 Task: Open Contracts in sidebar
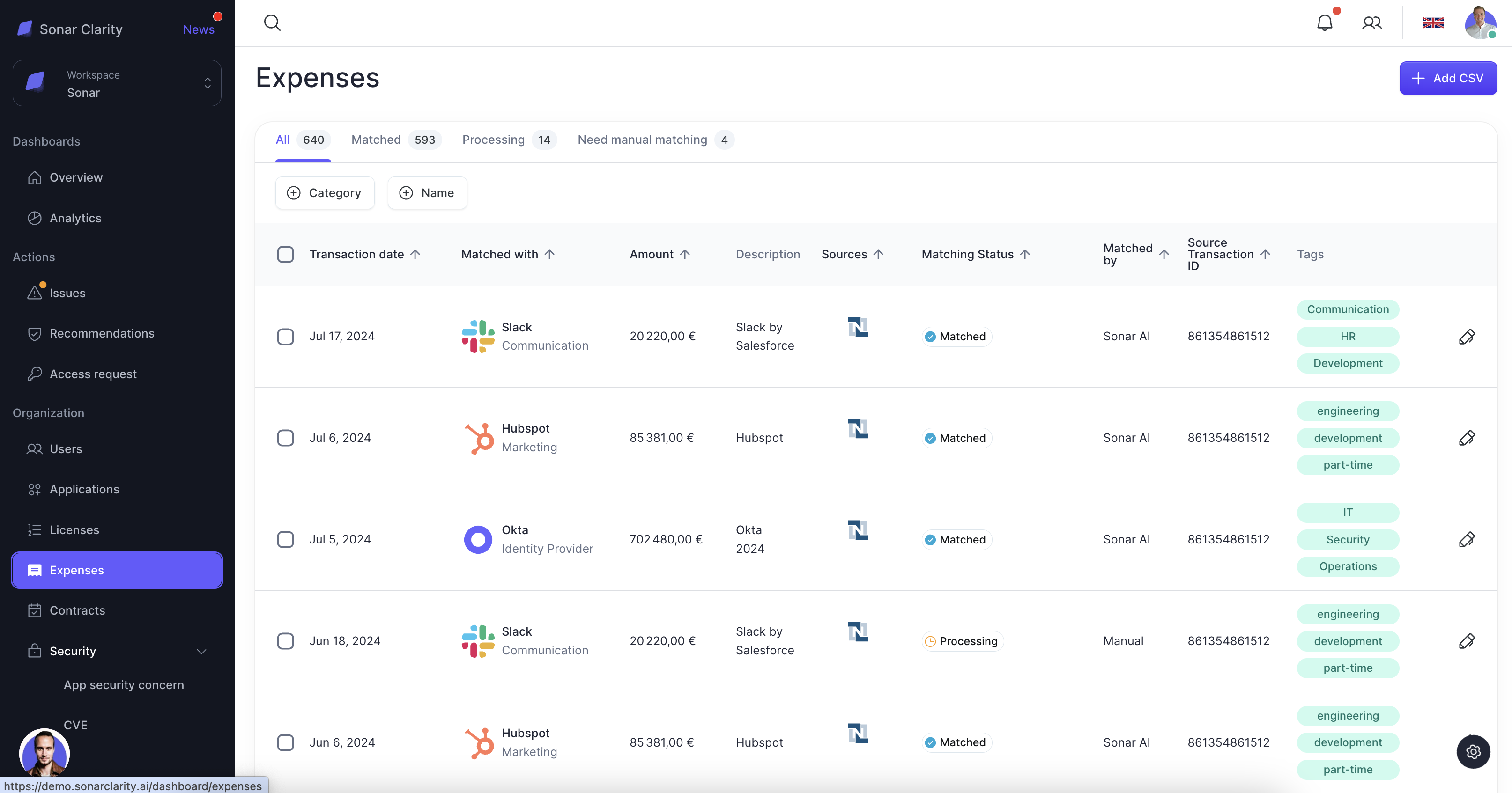pos(117,610)
